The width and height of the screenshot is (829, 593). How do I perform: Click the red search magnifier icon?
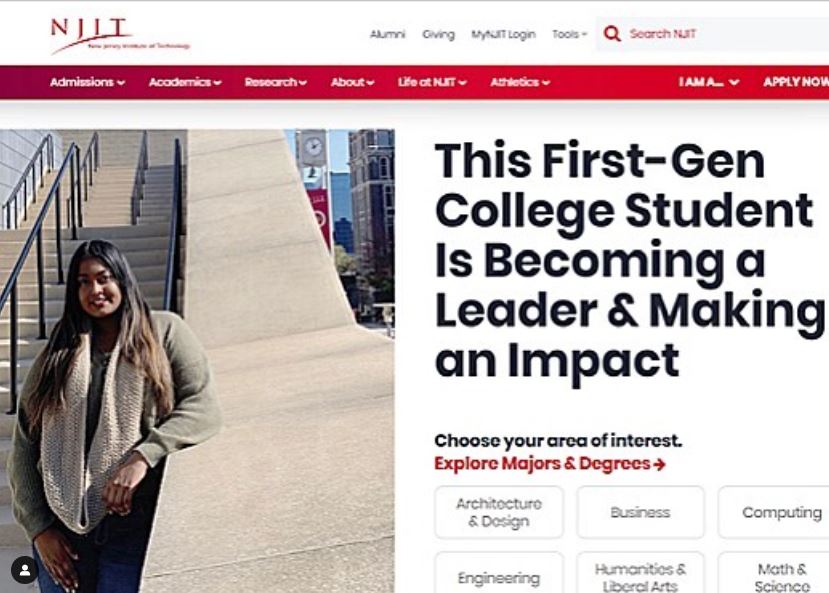(x=612, y=34)
